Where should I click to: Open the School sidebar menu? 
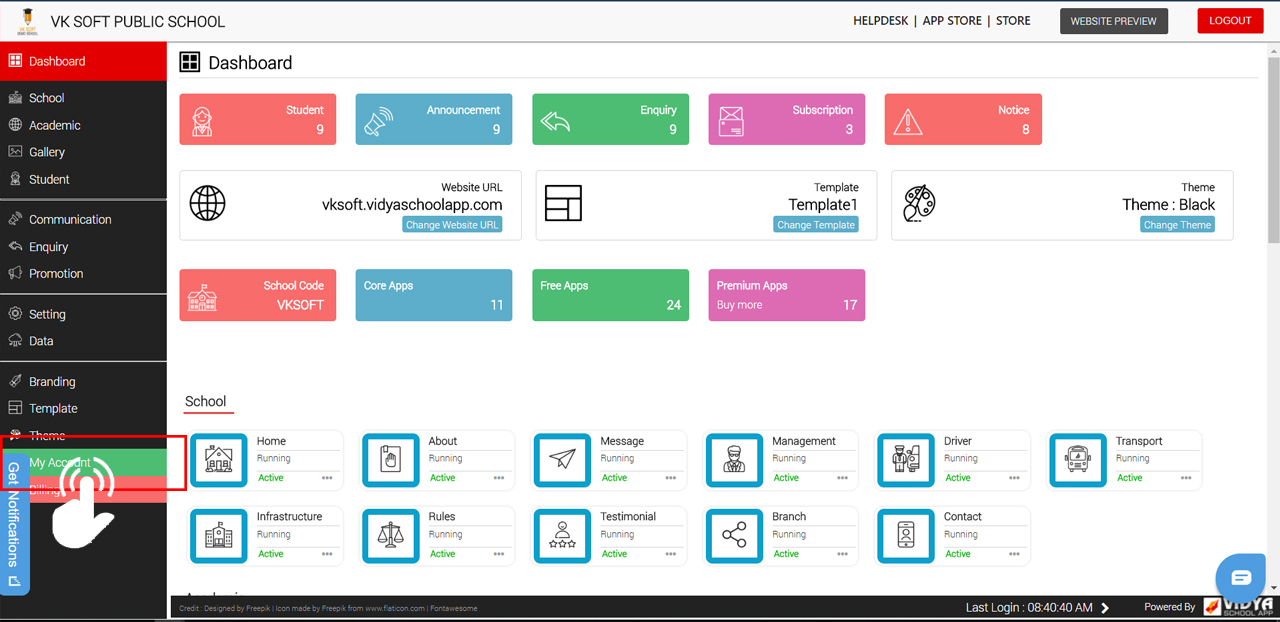click(x=83, y=98)
